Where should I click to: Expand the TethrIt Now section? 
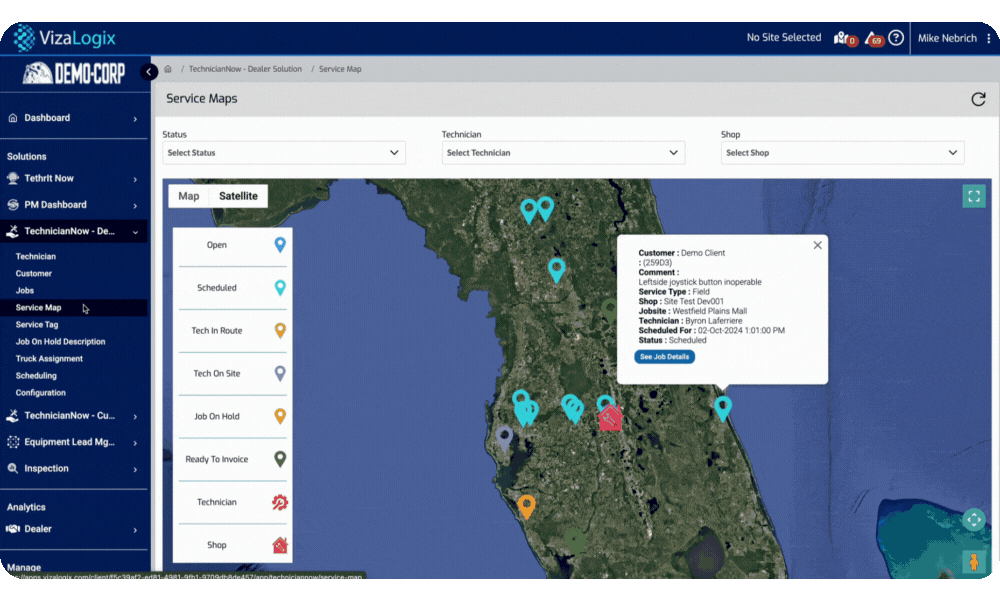(x=73, y=179)
